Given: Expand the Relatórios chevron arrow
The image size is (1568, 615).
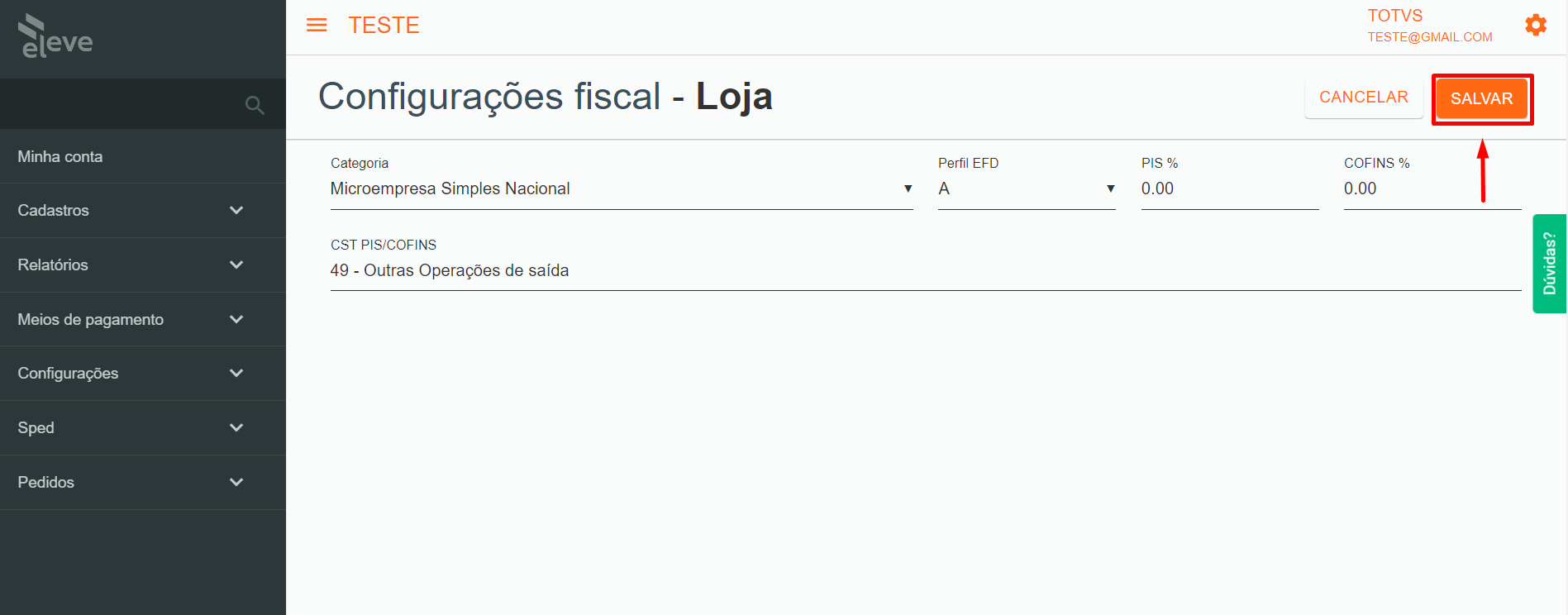Looking at the screenshot, I should click(x=236, y=265).
